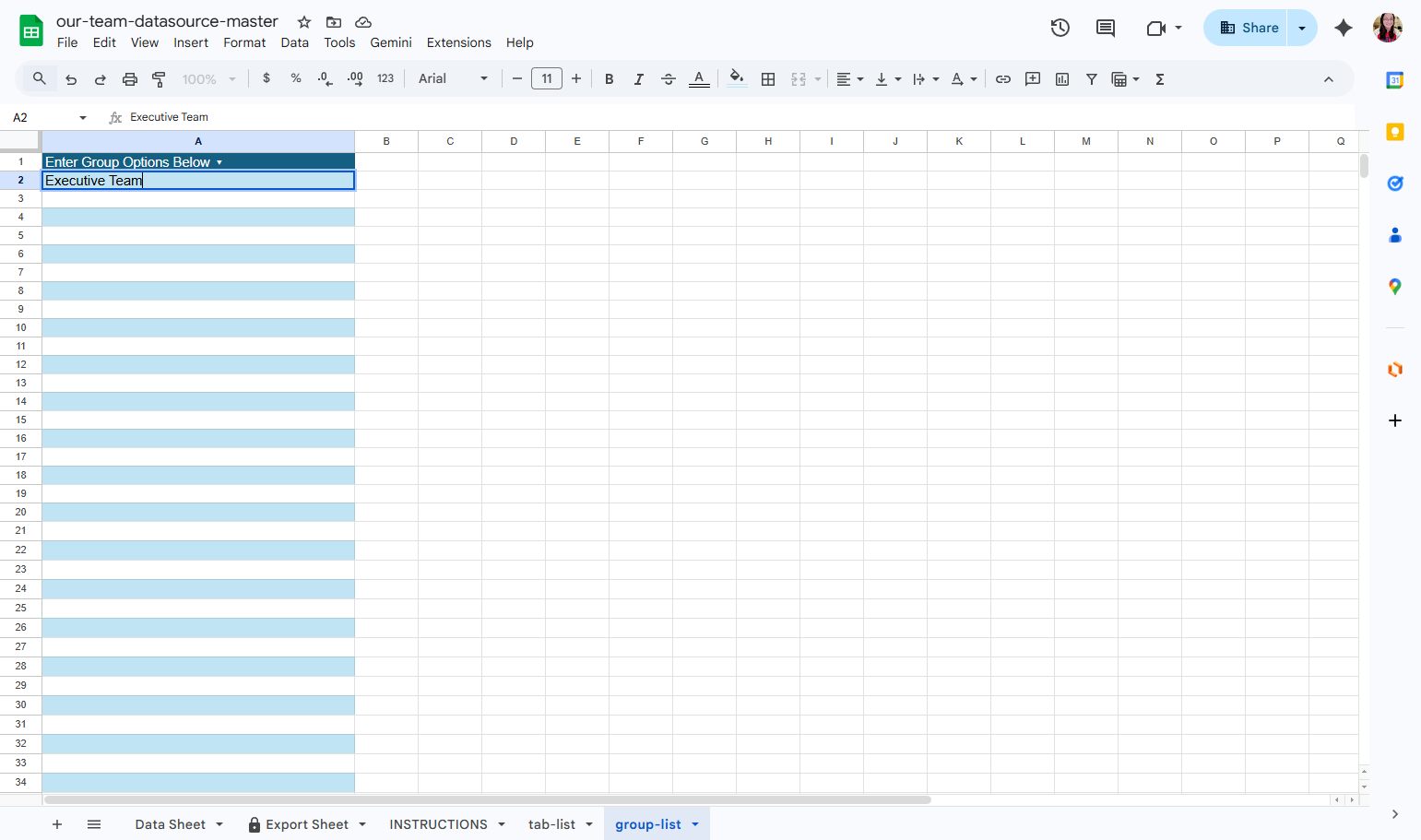Click the font size input field

coord(547,79)
